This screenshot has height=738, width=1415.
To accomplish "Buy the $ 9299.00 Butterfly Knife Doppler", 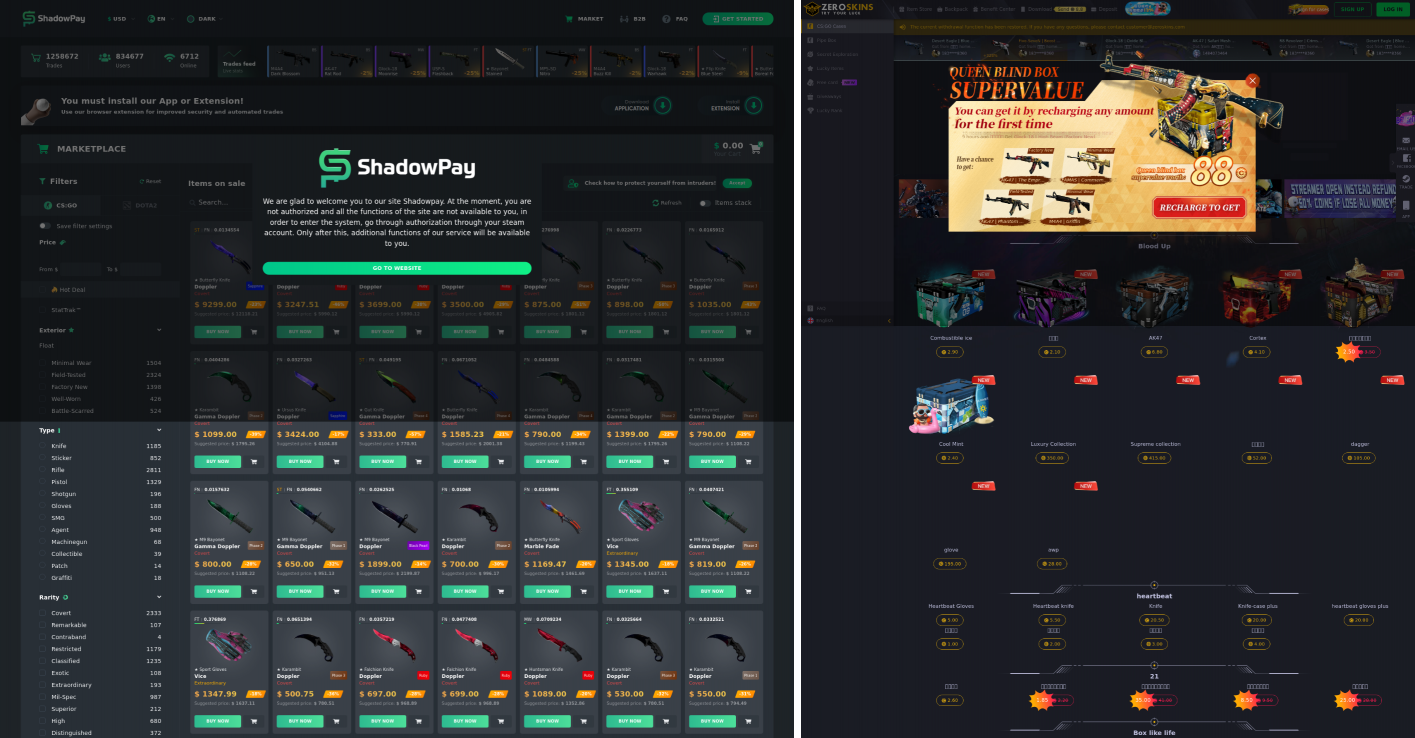I will (x=217, y=331).
